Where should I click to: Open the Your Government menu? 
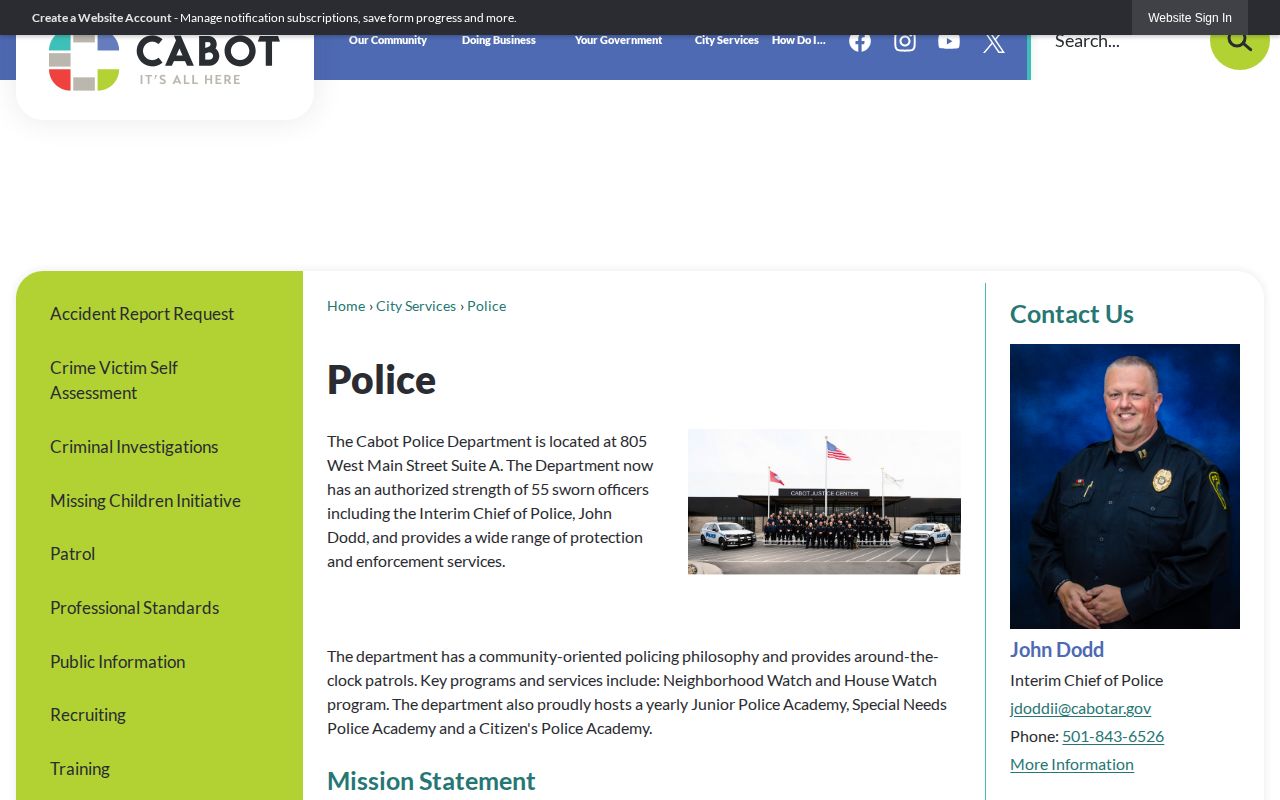click(x=618, y=41)
